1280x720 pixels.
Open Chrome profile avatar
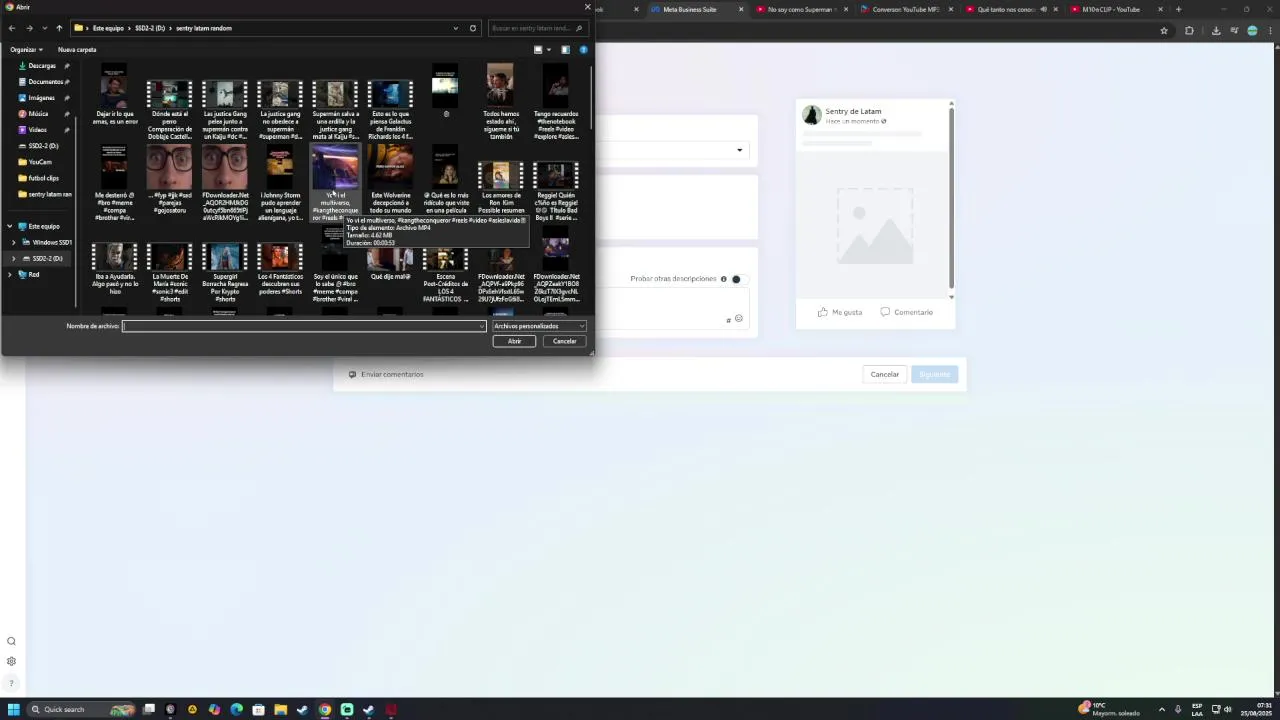click(1252, 31)
